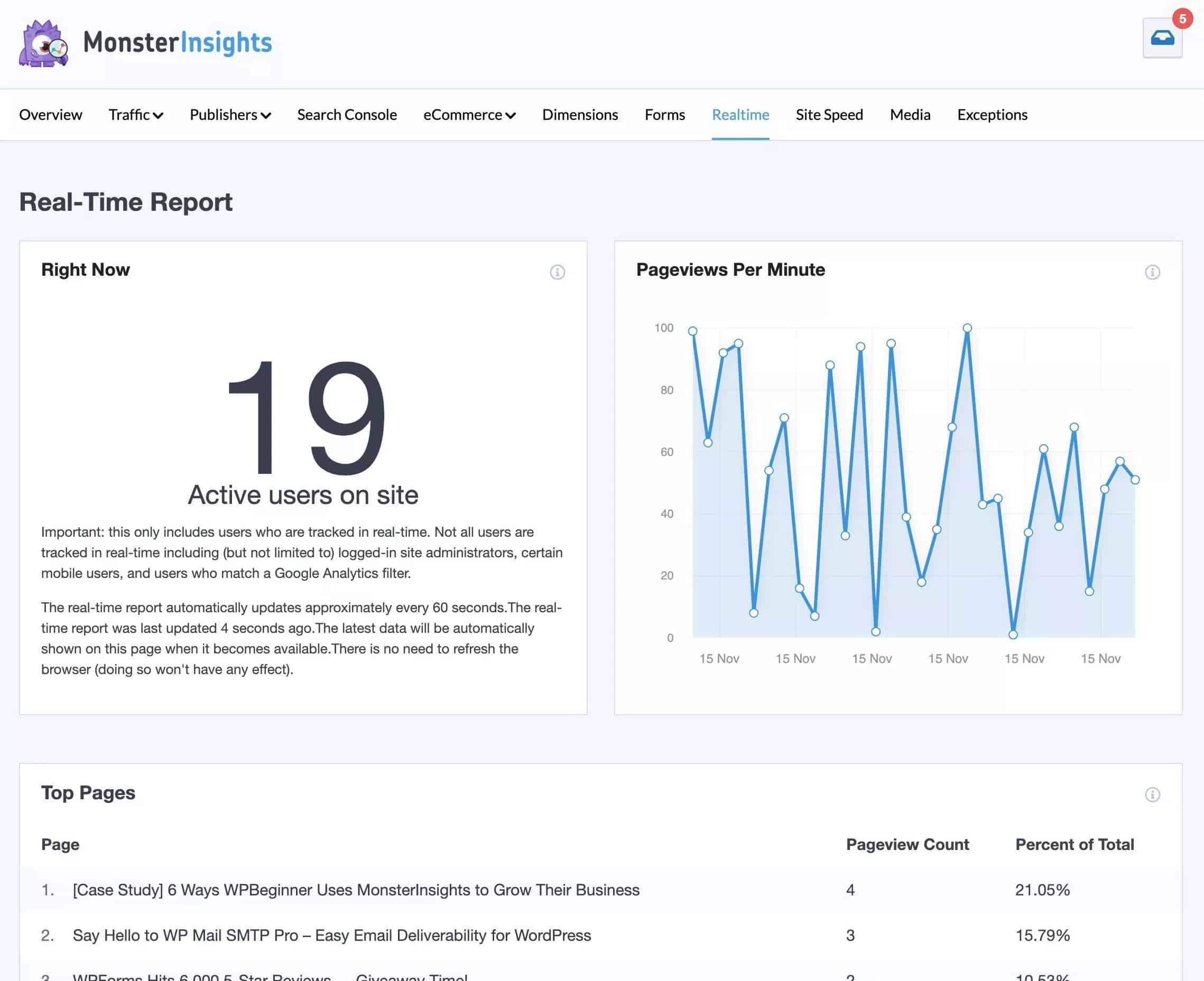Open the Search Console tab
The image size is (1204, 981).
347,115
